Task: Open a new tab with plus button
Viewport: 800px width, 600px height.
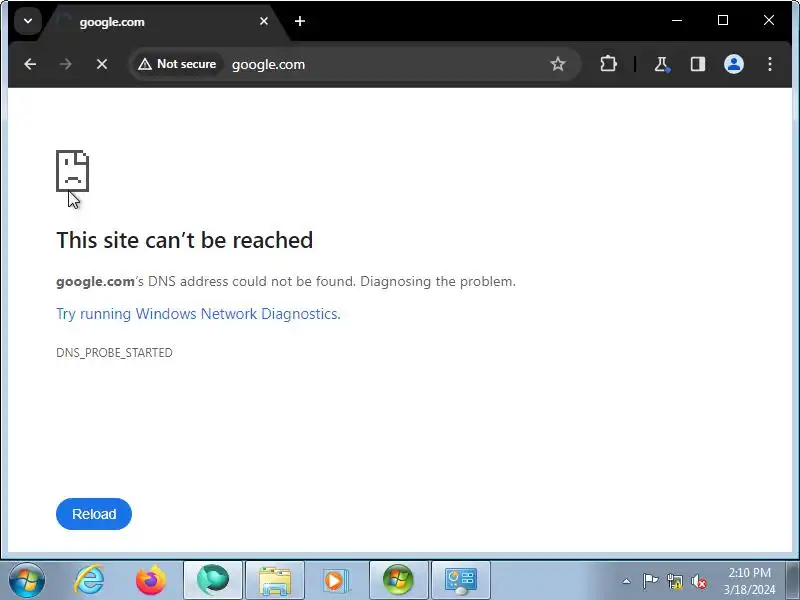Action: tap(300, 21)
